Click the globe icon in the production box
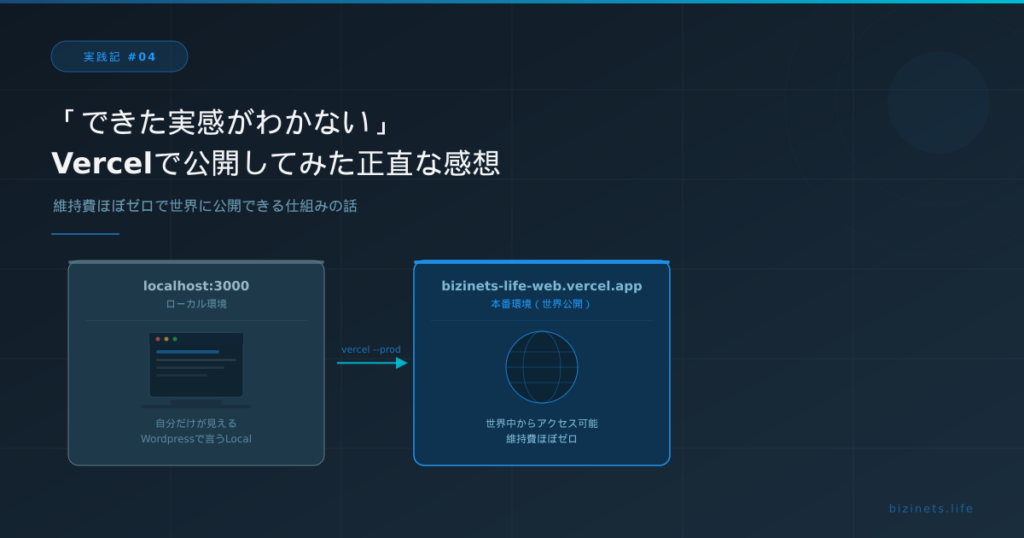Viewport: 1024px width, 538px height. [x=541, y=367]
